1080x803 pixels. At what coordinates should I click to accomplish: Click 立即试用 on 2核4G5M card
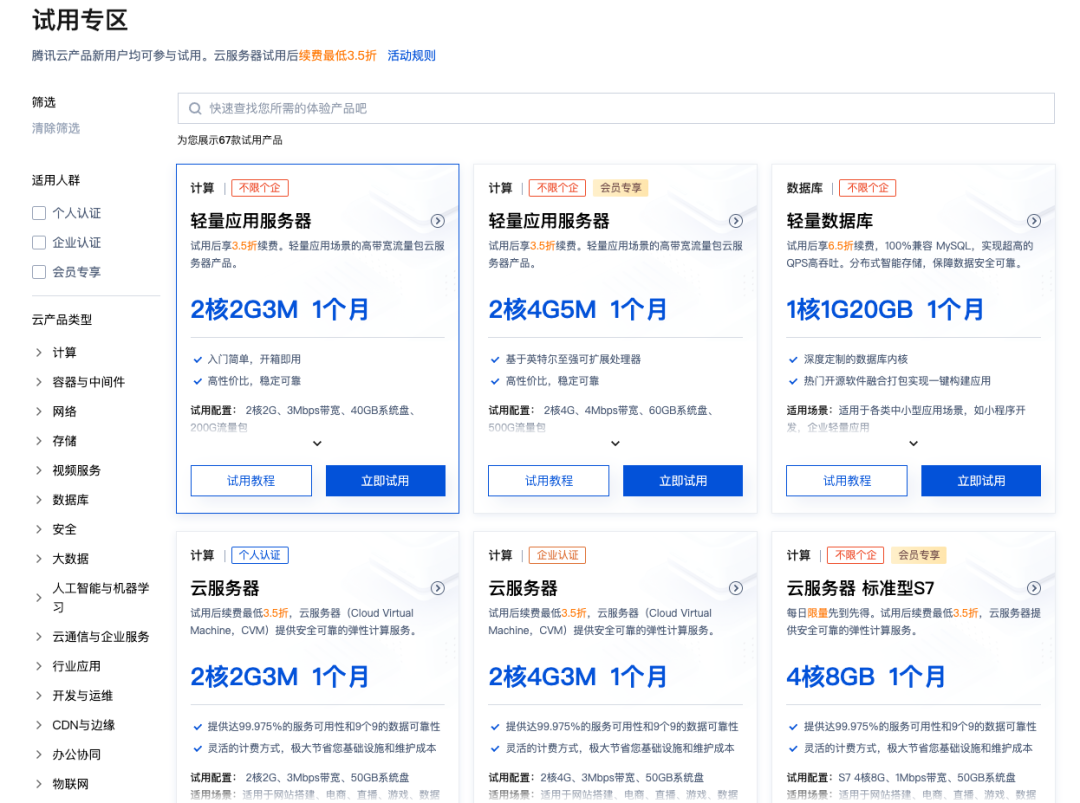tap(683, 481)
